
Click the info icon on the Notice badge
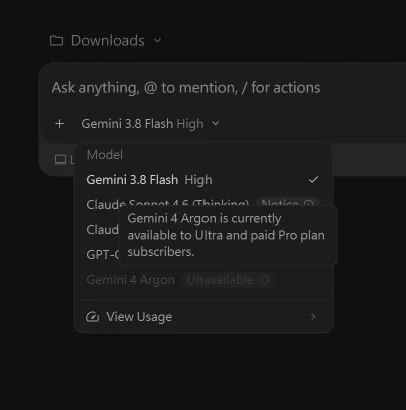pyautogui.click(x=309, y=204)
